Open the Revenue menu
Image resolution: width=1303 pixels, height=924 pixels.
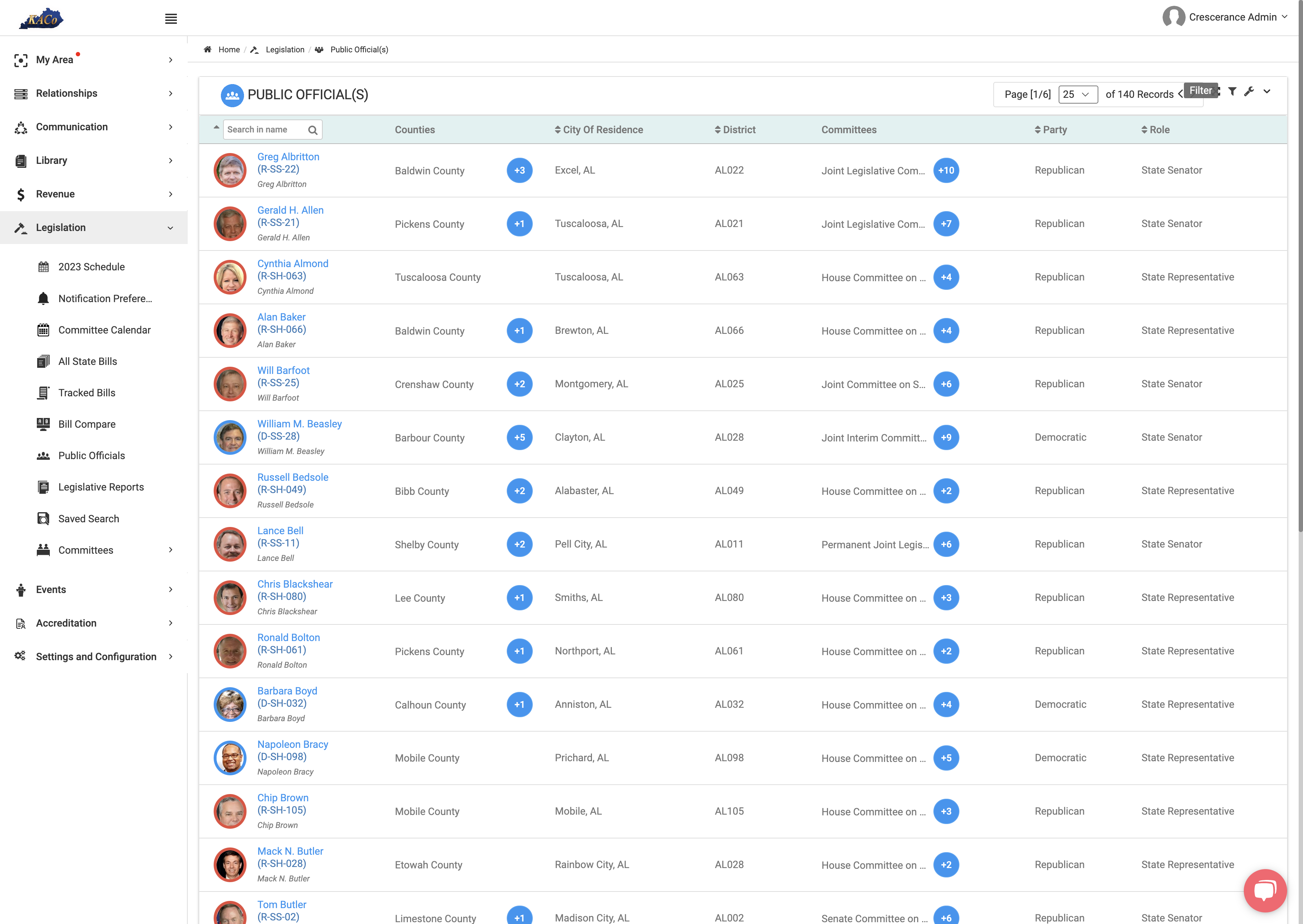pos(94,194)
